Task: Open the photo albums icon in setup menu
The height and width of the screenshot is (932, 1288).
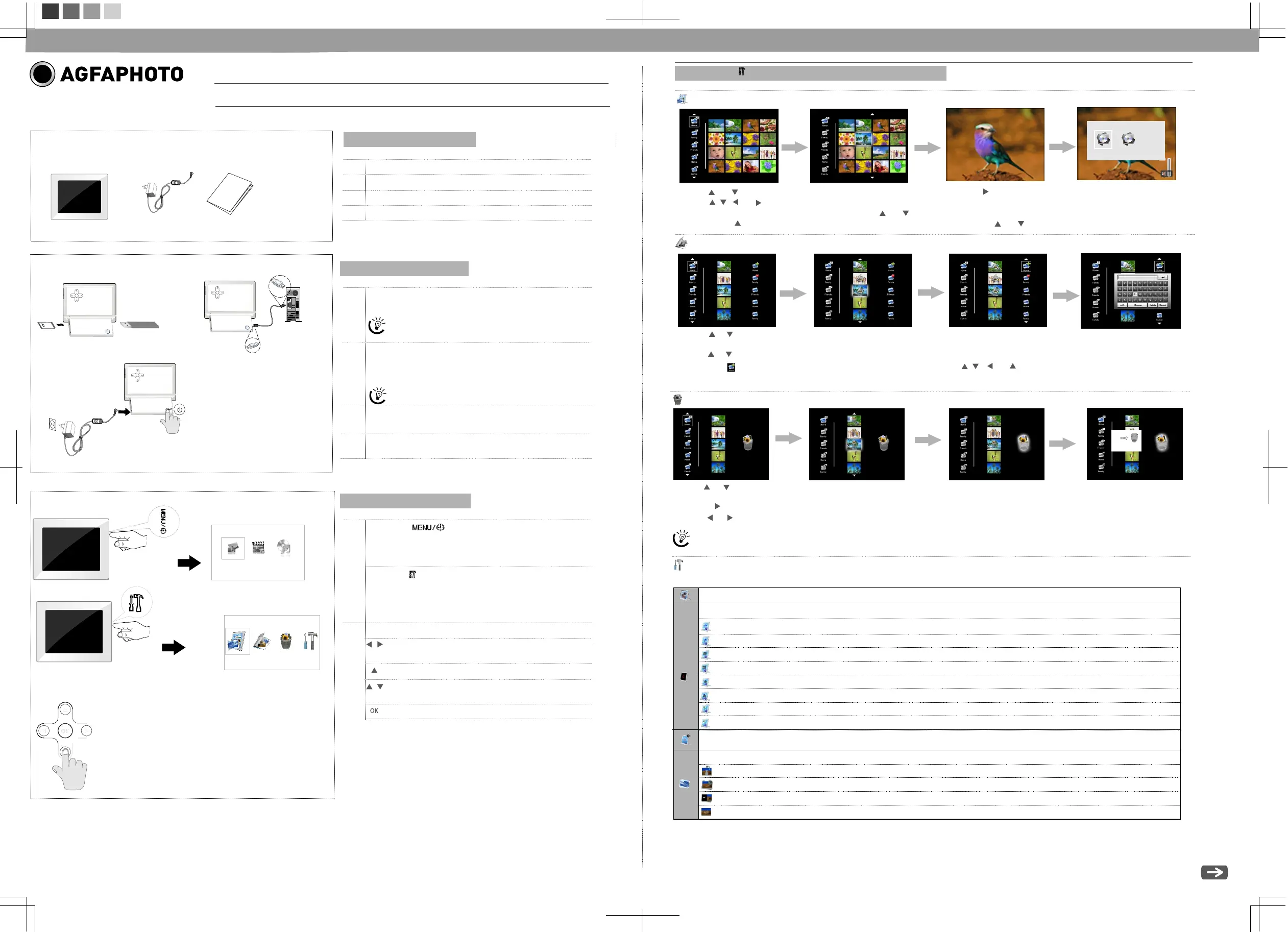Action: (237, 641)
